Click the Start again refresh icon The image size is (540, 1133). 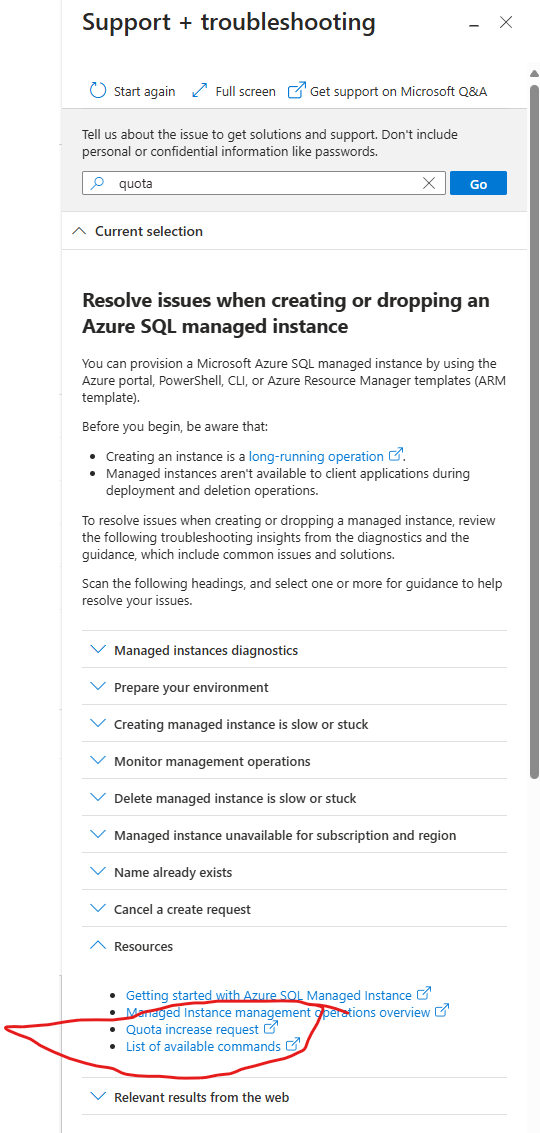tap(98, 91)
